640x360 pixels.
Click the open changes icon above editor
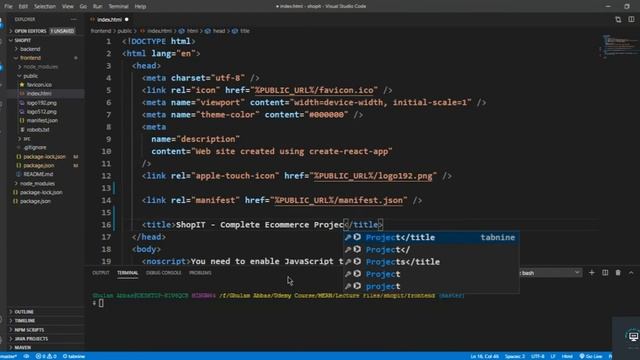[x=618, y=20]
